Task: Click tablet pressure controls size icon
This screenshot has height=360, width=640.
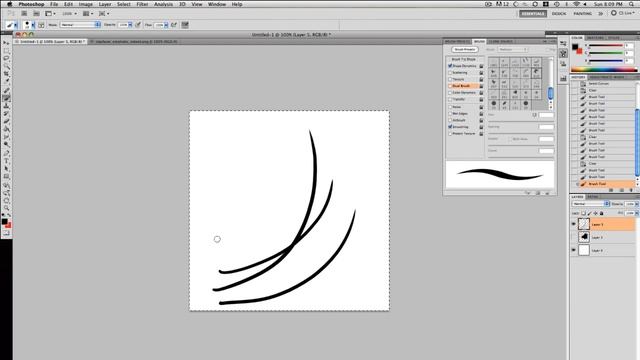Action: pyautogui.click(x=185, y=25)
